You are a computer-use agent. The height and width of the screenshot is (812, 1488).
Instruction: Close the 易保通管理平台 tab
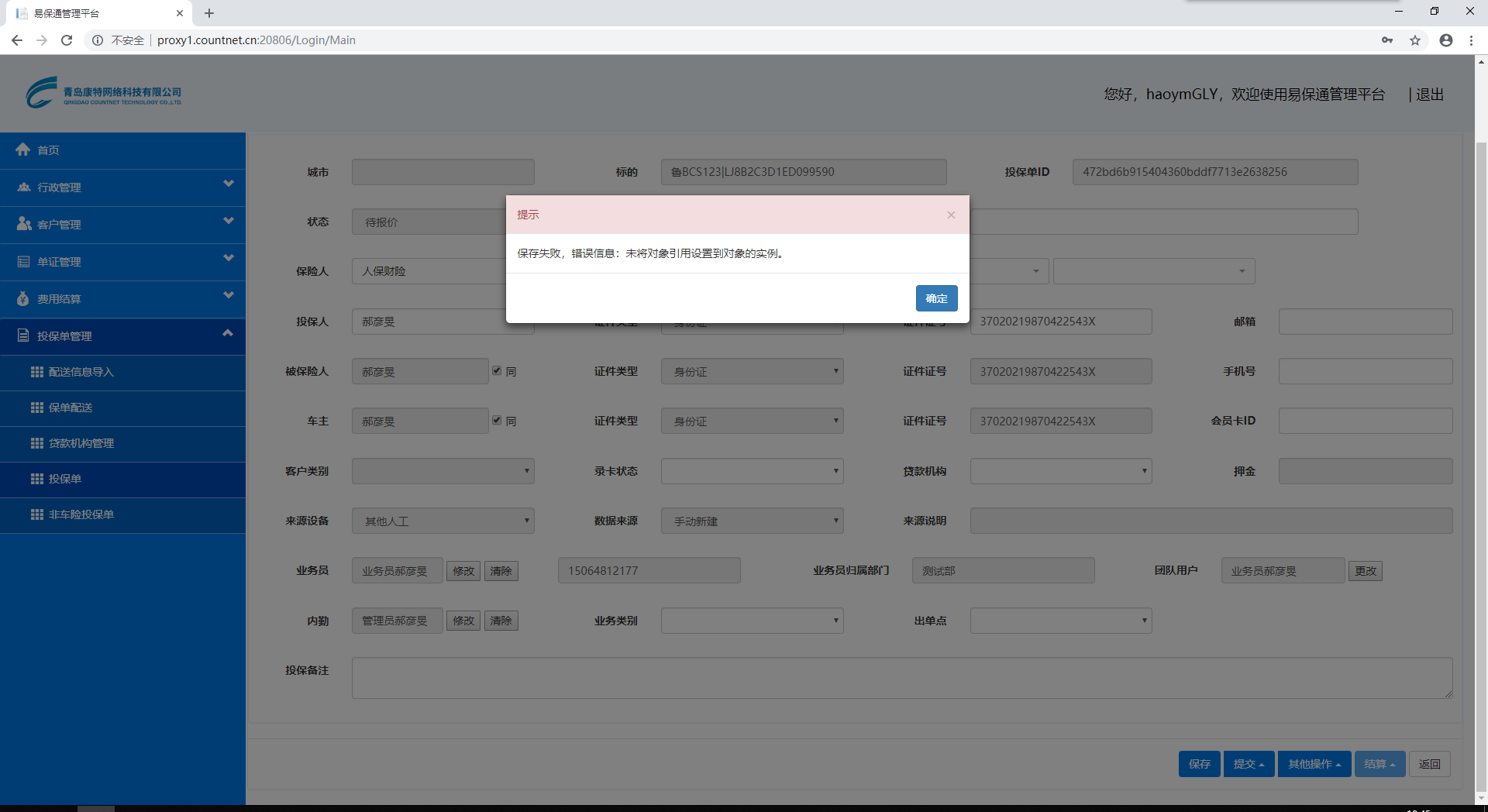point(180,13)
